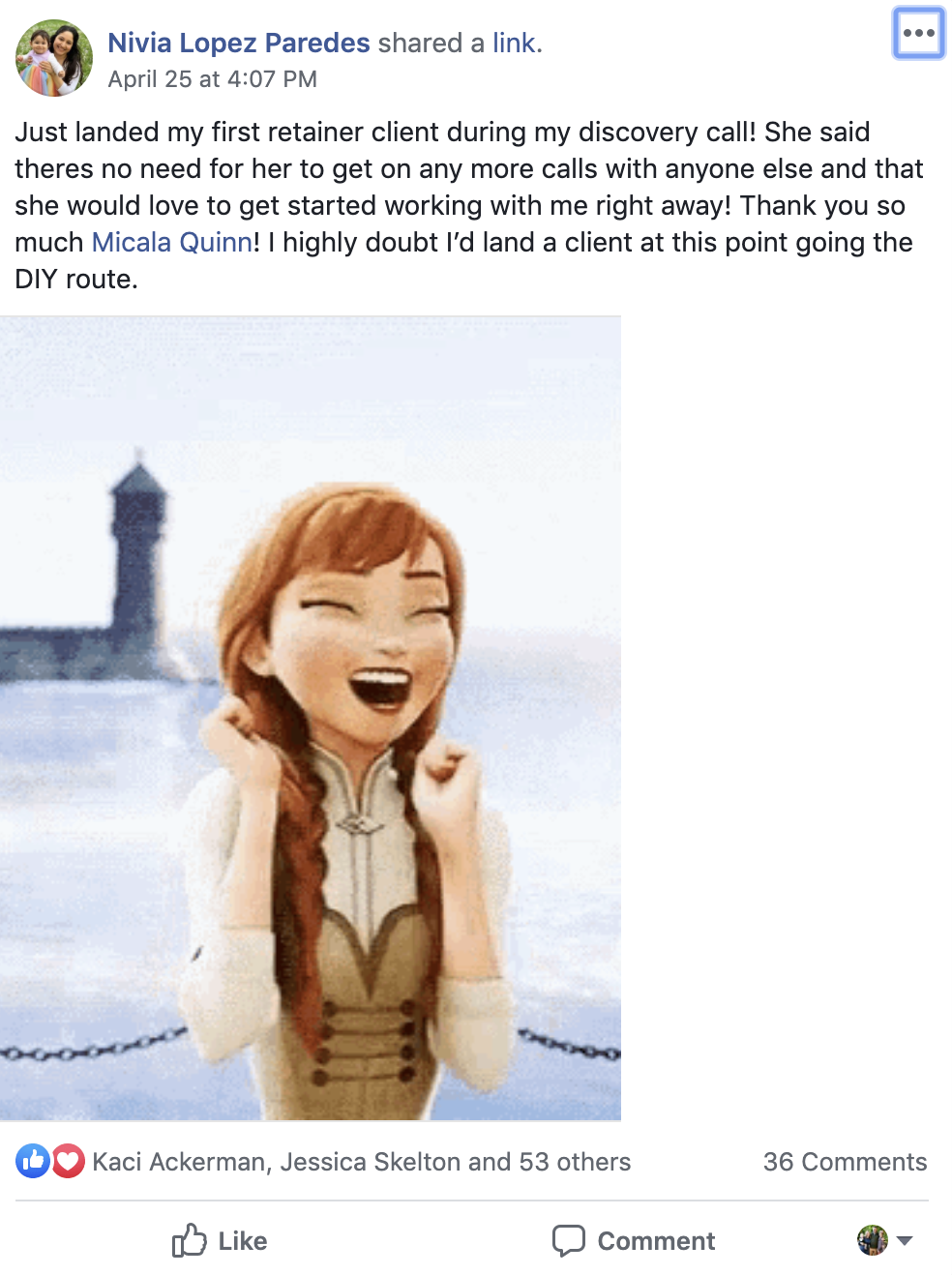Open Nivia Lopez Paredes's profile name link
Image resolution: width=952 pixels, height=1275 pixels.
pyautogui.click(x=239, y=43)
